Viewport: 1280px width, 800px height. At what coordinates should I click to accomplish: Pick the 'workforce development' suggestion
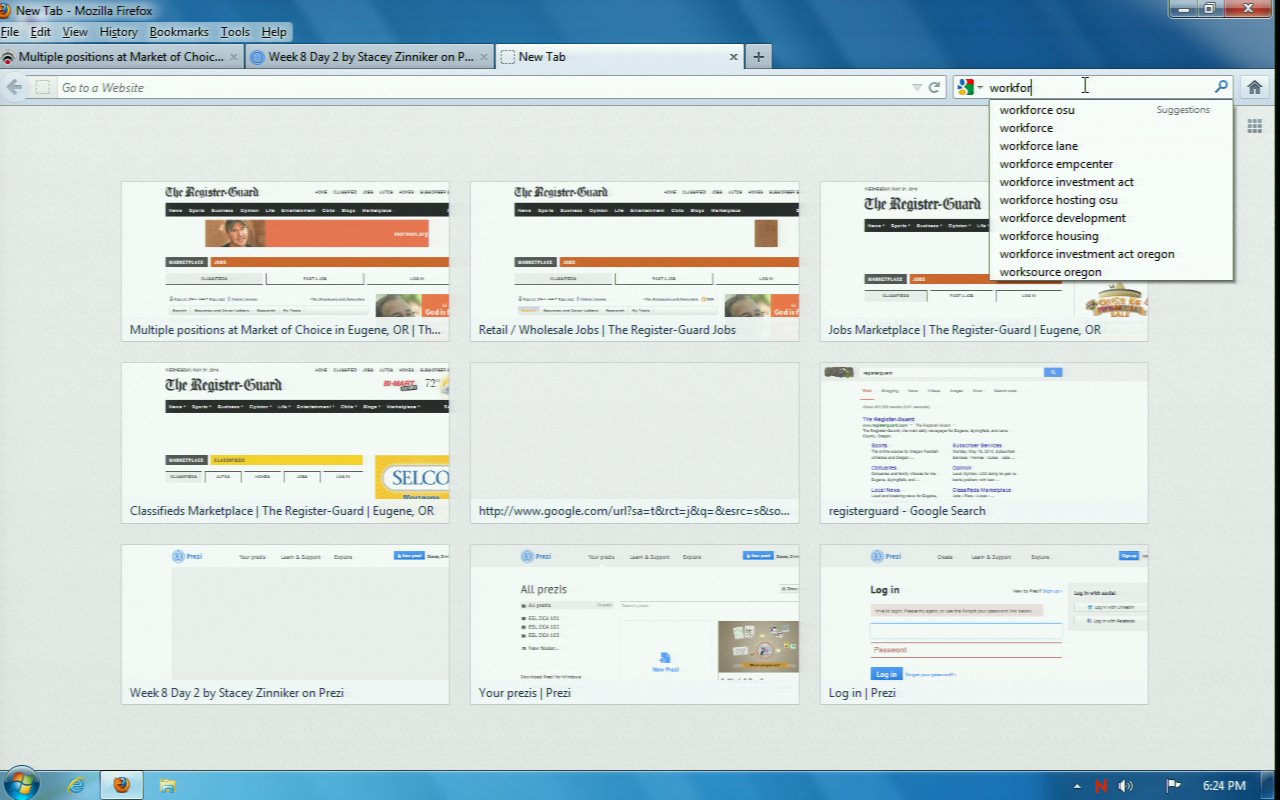1062,218
